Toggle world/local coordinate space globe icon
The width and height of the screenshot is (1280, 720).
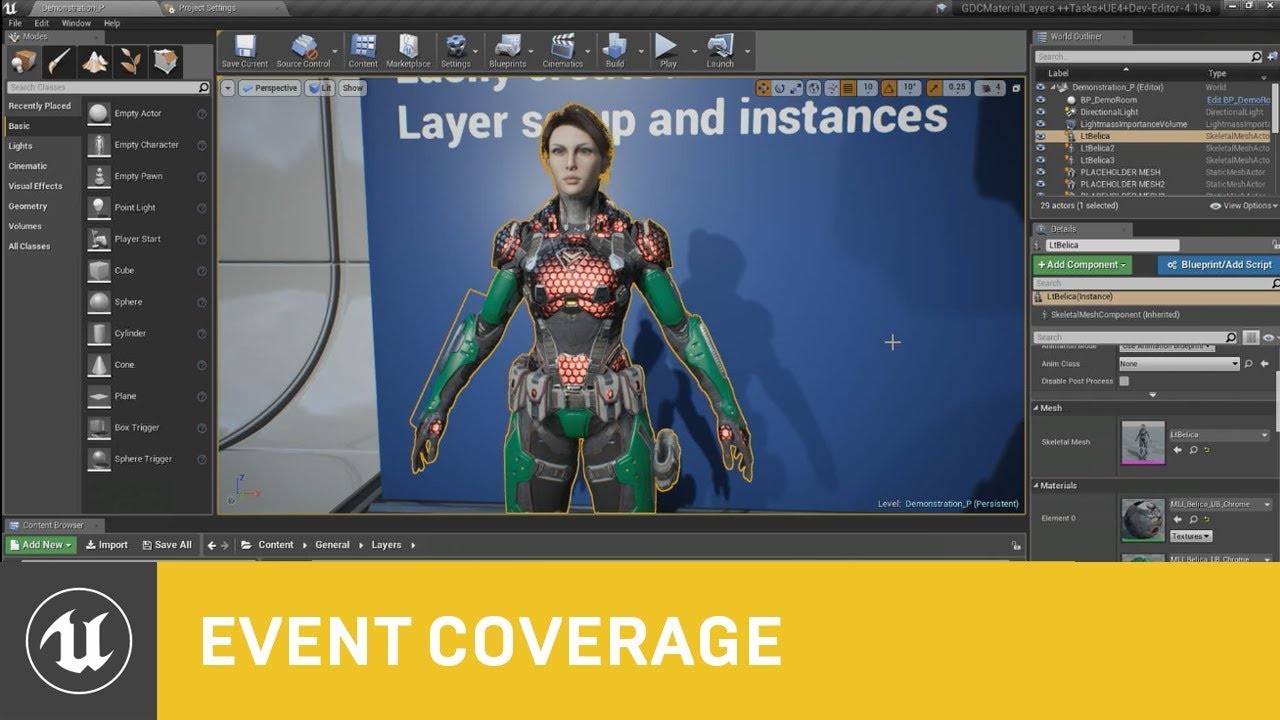[x=816, y=88]
